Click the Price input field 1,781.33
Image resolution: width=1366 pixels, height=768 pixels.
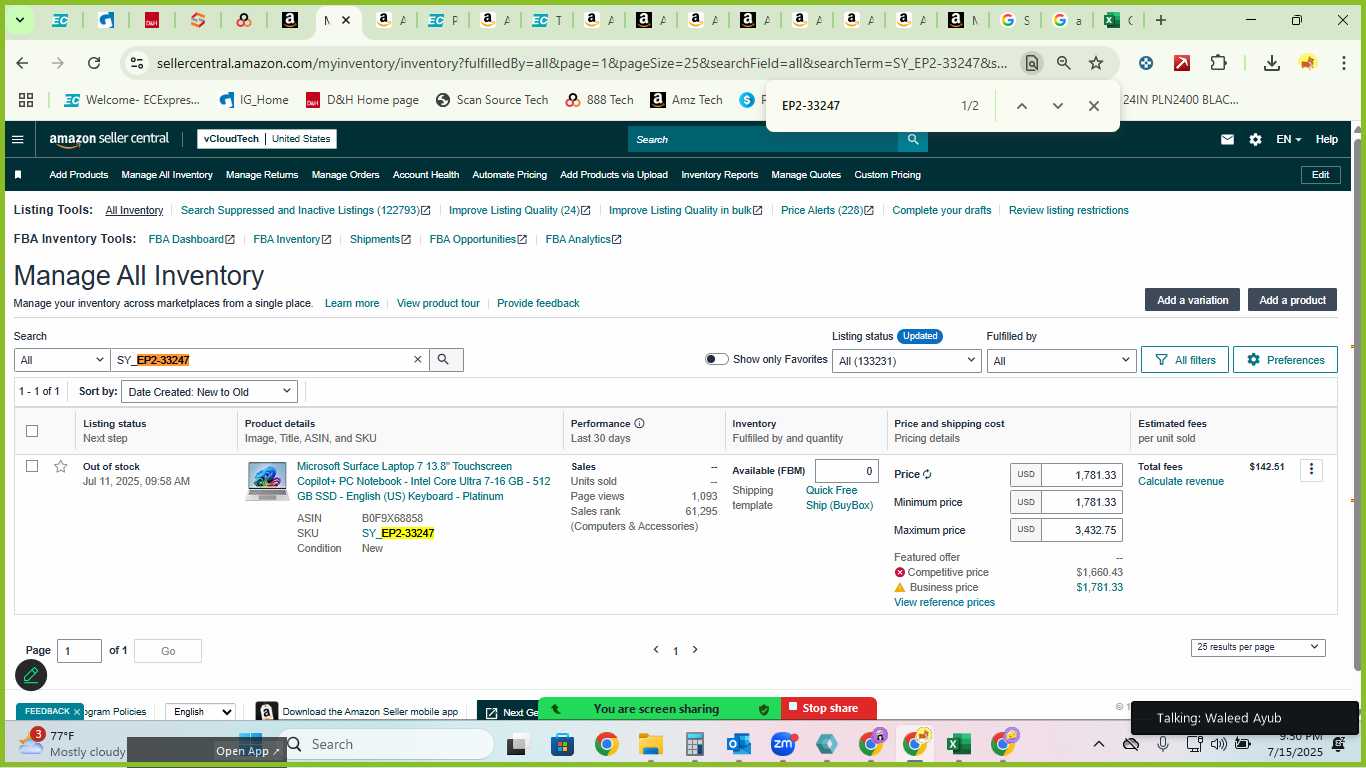(1081, 475)
